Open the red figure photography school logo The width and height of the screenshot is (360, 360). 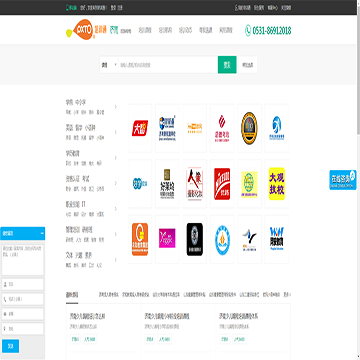195,184
